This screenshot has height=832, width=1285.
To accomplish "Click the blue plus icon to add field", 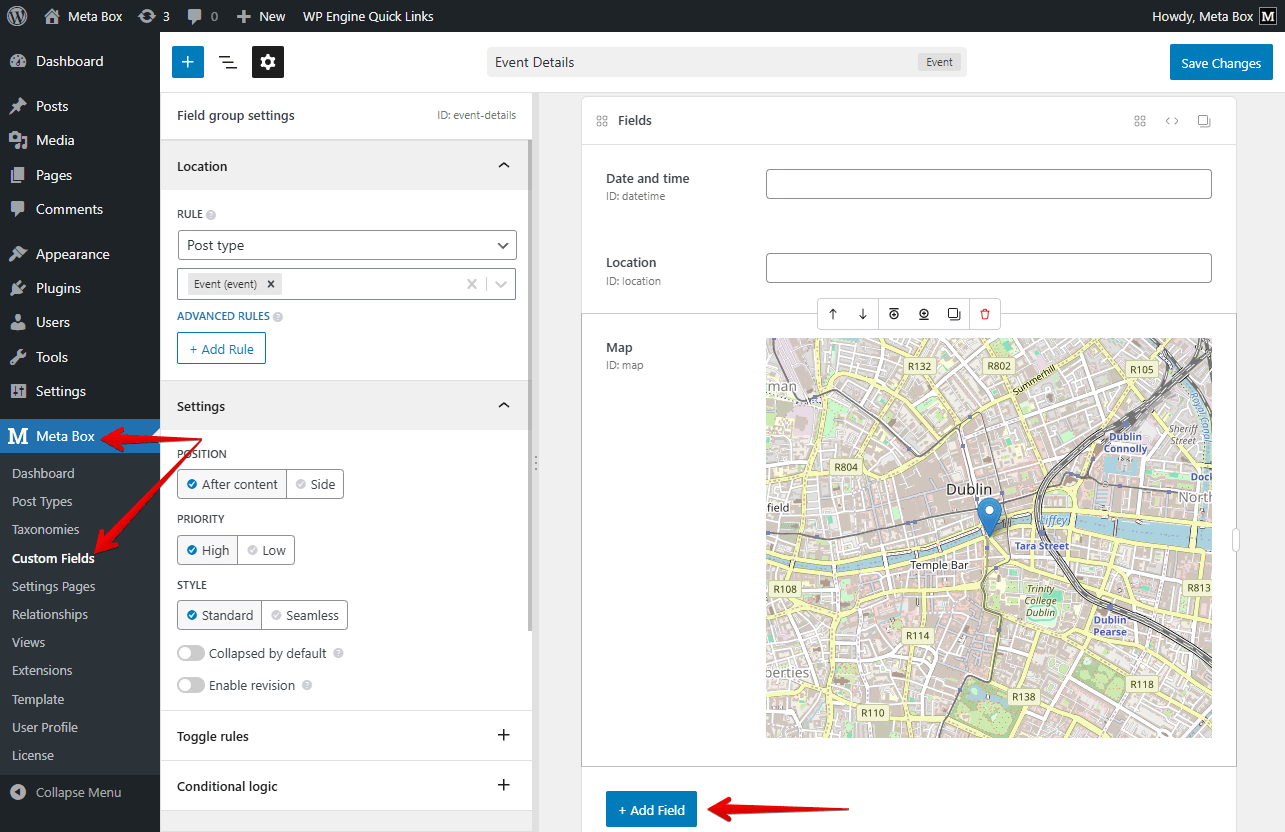I will pos(187,61).
